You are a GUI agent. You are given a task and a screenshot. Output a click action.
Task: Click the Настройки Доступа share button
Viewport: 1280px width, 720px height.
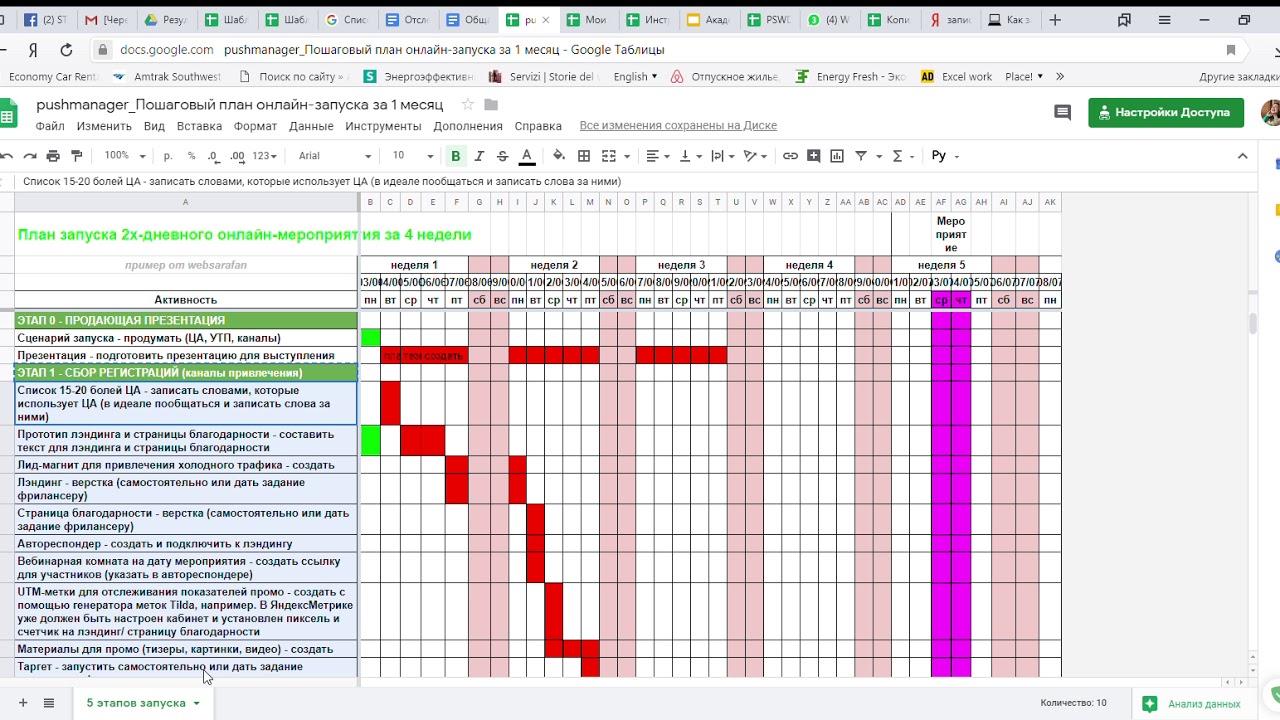(1166, 113)
